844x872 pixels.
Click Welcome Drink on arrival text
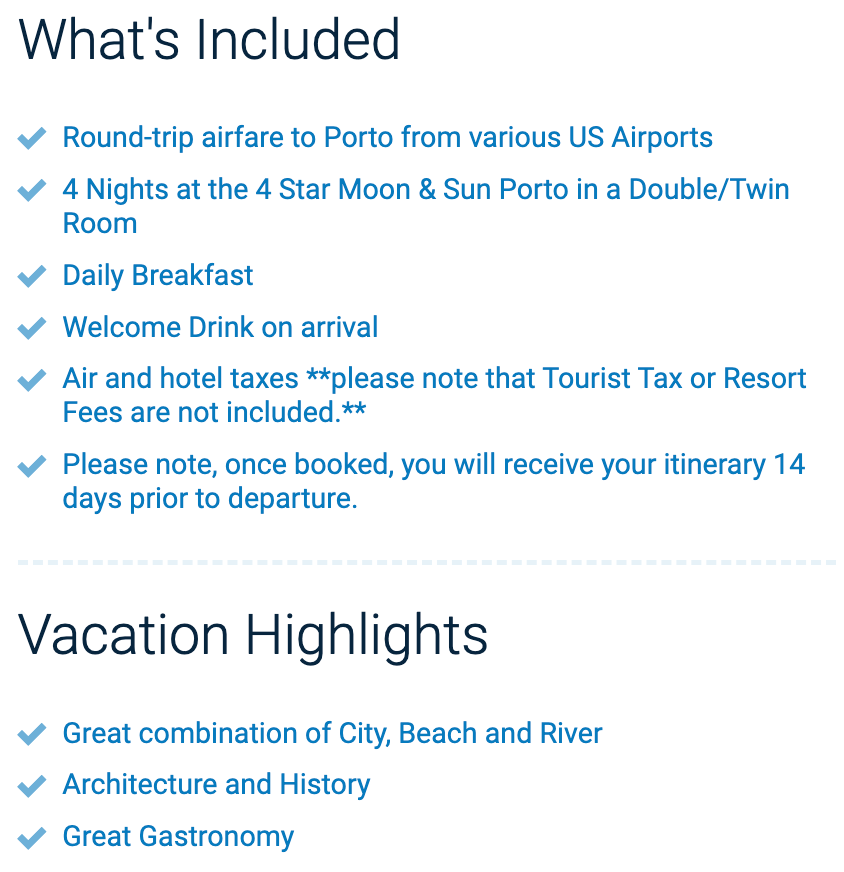point(220,327)
